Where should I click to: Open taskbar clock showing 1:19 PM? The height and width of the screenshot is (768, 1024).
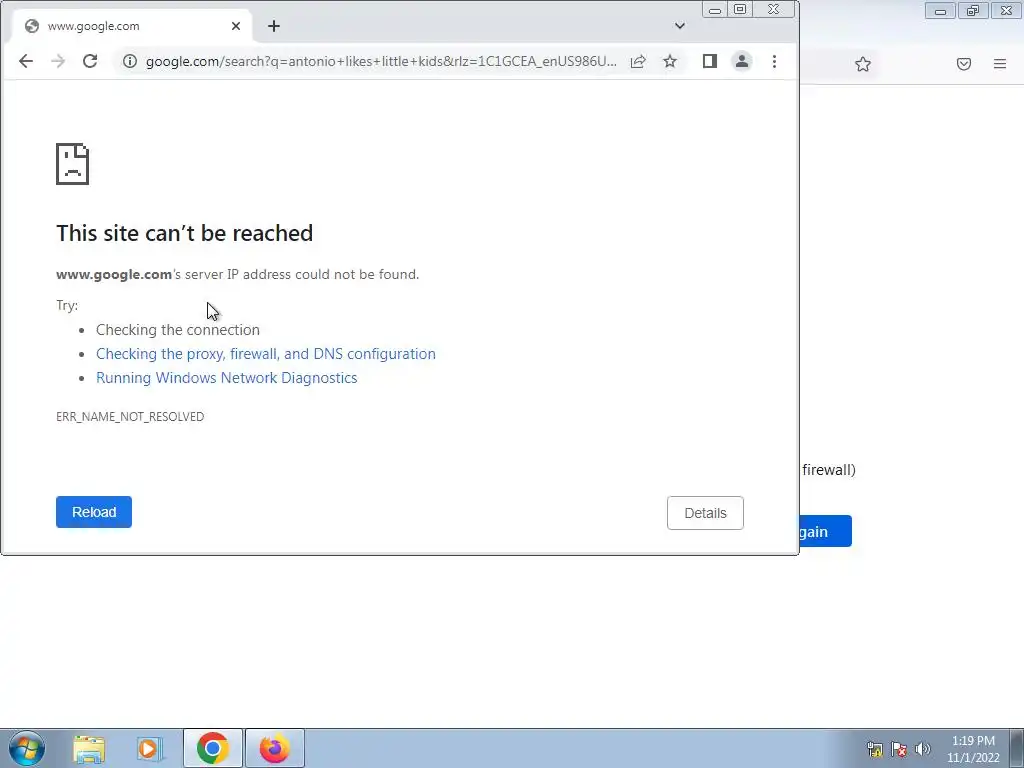click(973, 749)
